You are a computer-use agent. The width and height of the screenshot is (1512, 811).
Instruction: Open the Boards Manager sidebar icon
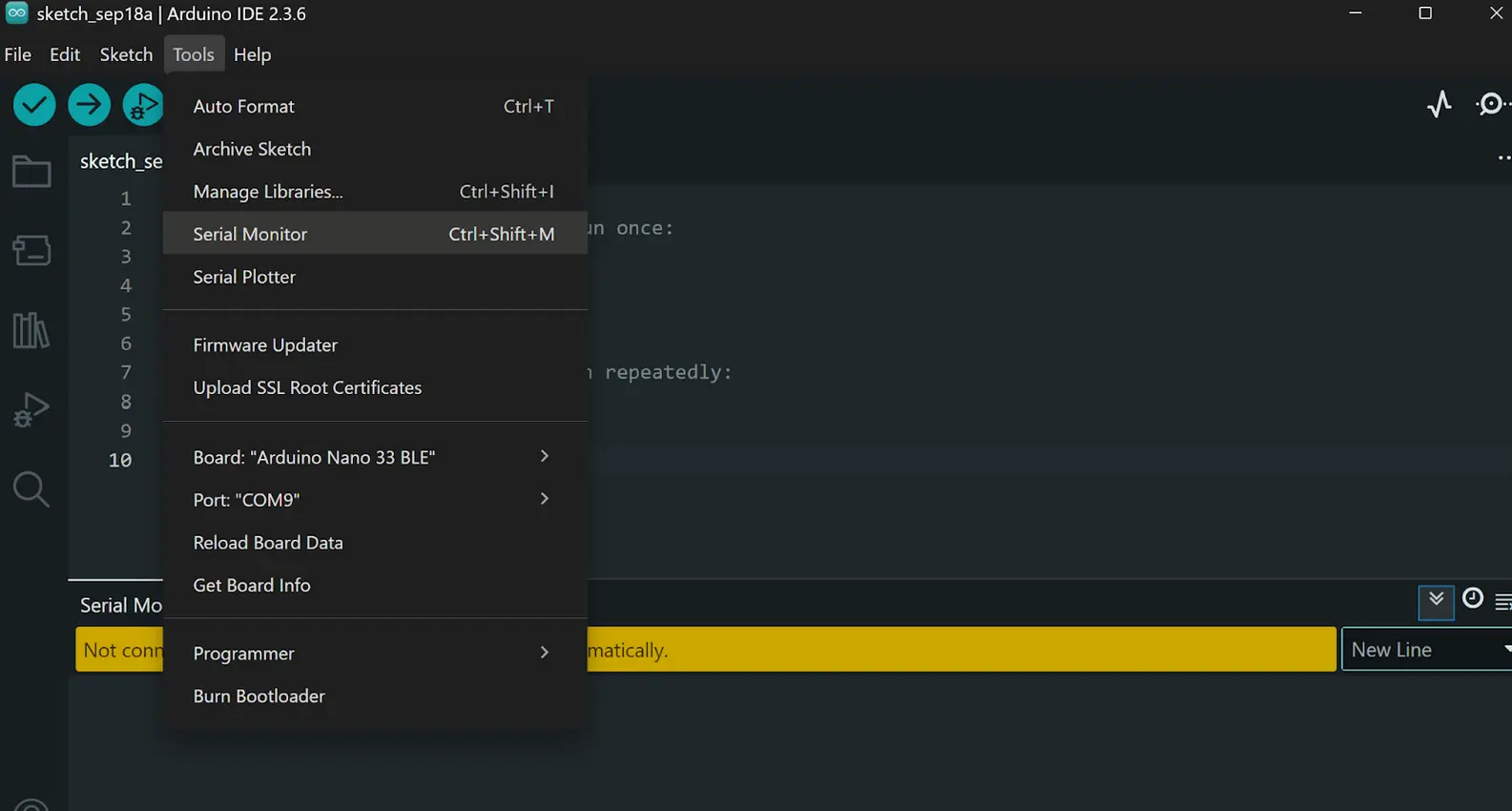[31, 250]
